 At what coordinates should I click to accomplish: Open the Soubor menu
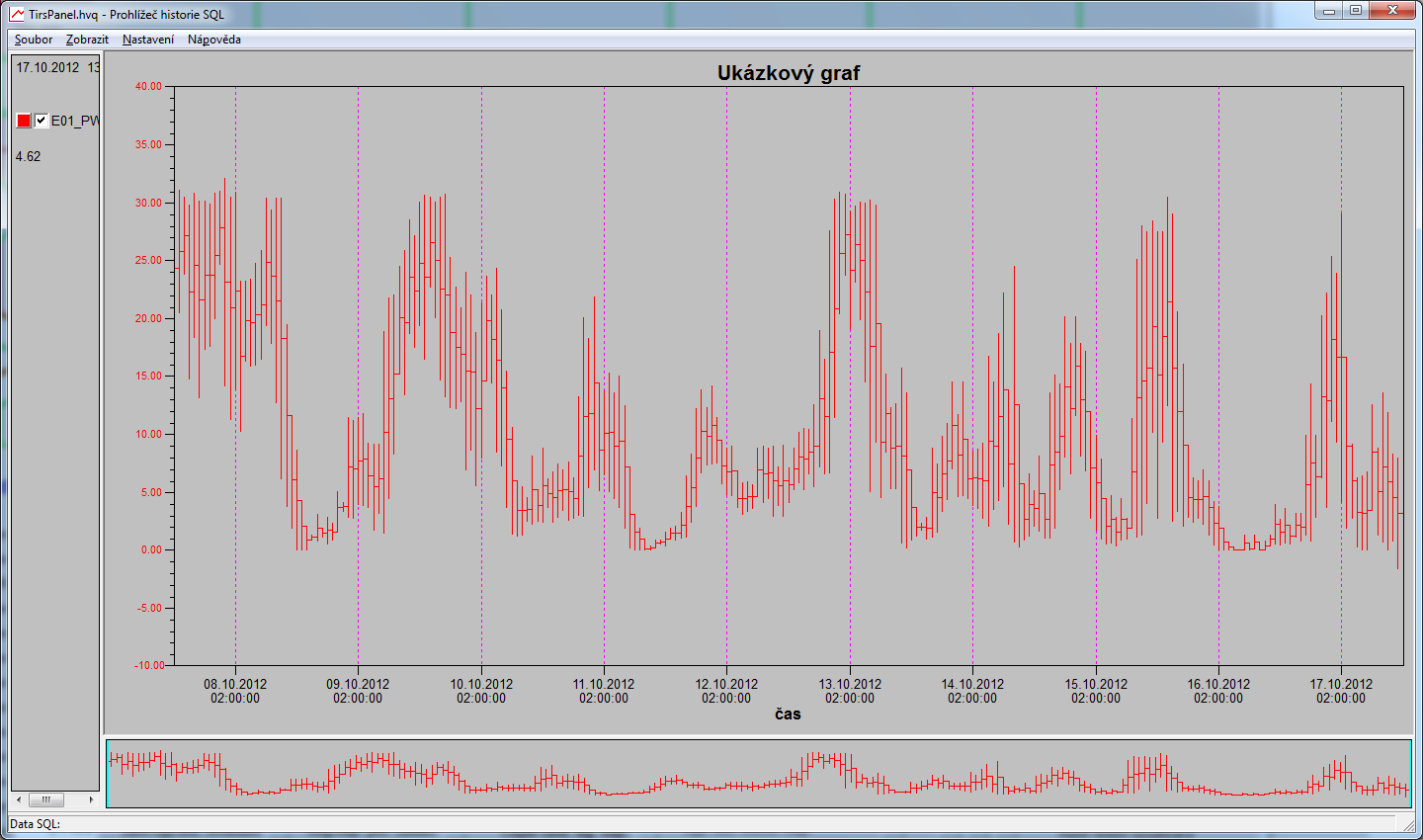[x=34, y=40]
